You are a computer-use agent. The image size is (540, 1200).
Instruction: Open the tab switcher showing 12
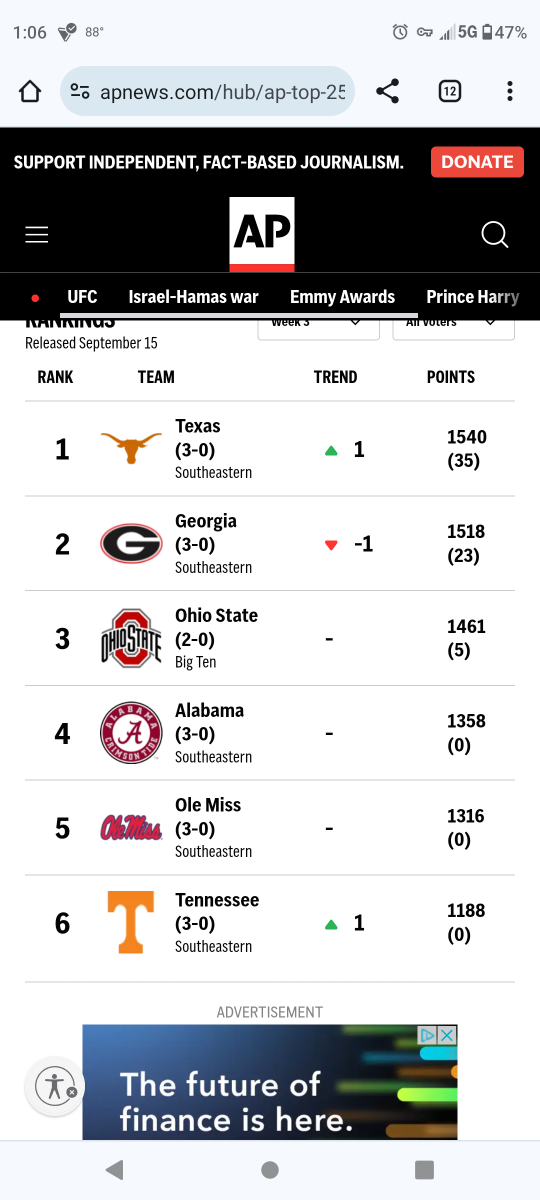[450, 92]
